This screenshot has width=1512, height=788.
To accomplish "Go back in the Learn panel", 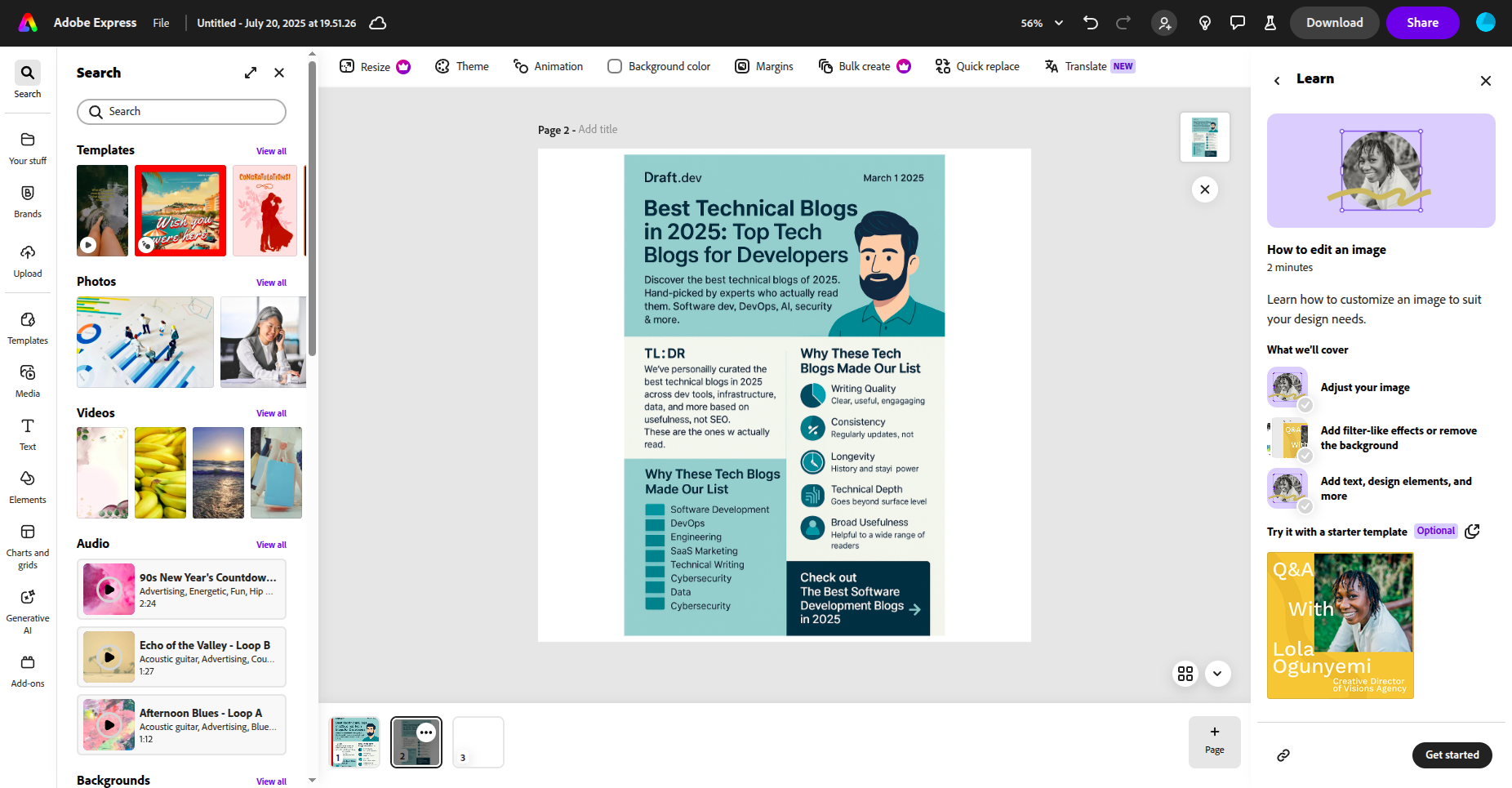I will click(x=1277, y=80).
